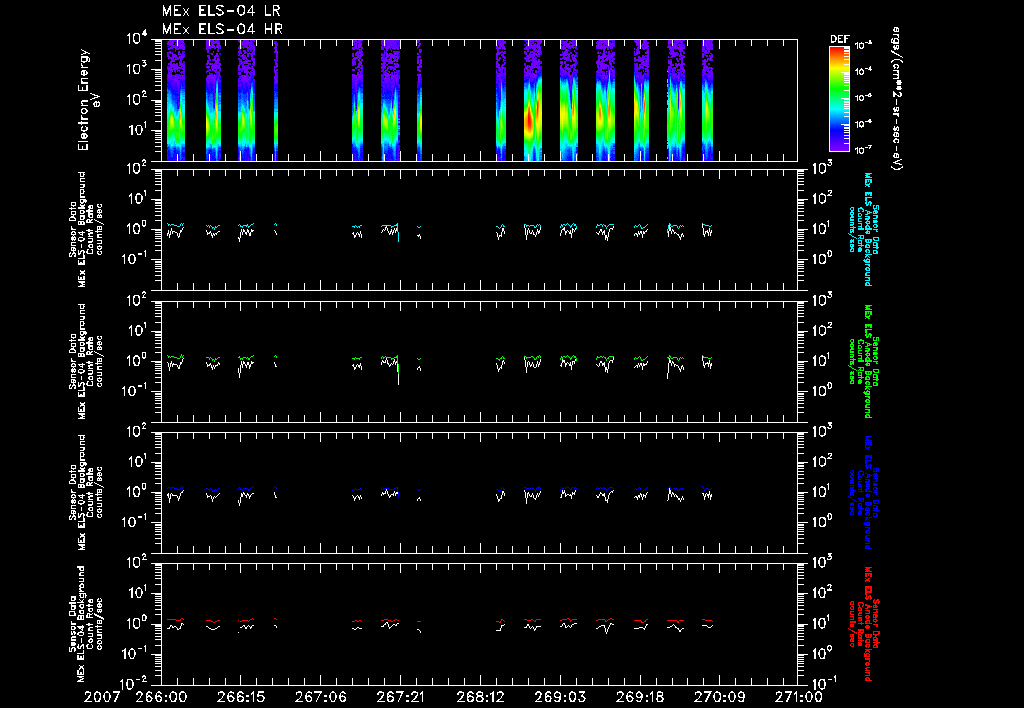Click the 269:03 time axis label
This screenshot has height=708, width=1024.
tap(560, 697)
